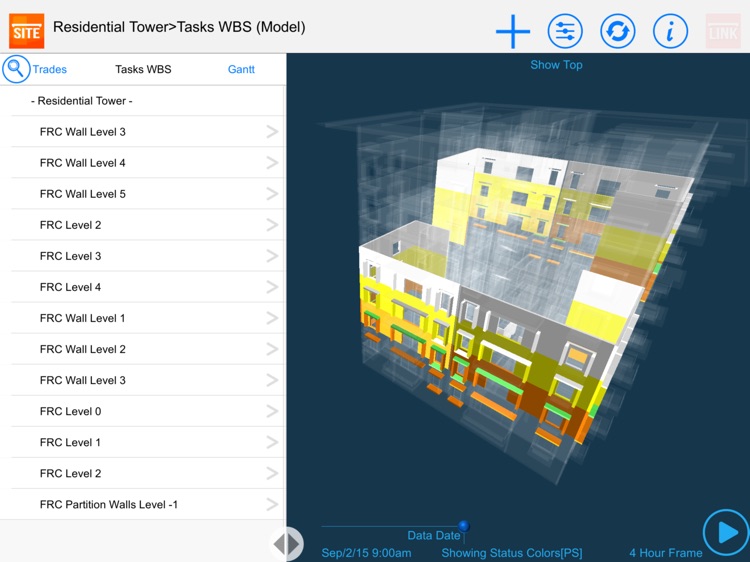This screenshot has width=750, height=562.
Task: Toggle the side panel collapse handle
Action: click(x=287, y=544)
